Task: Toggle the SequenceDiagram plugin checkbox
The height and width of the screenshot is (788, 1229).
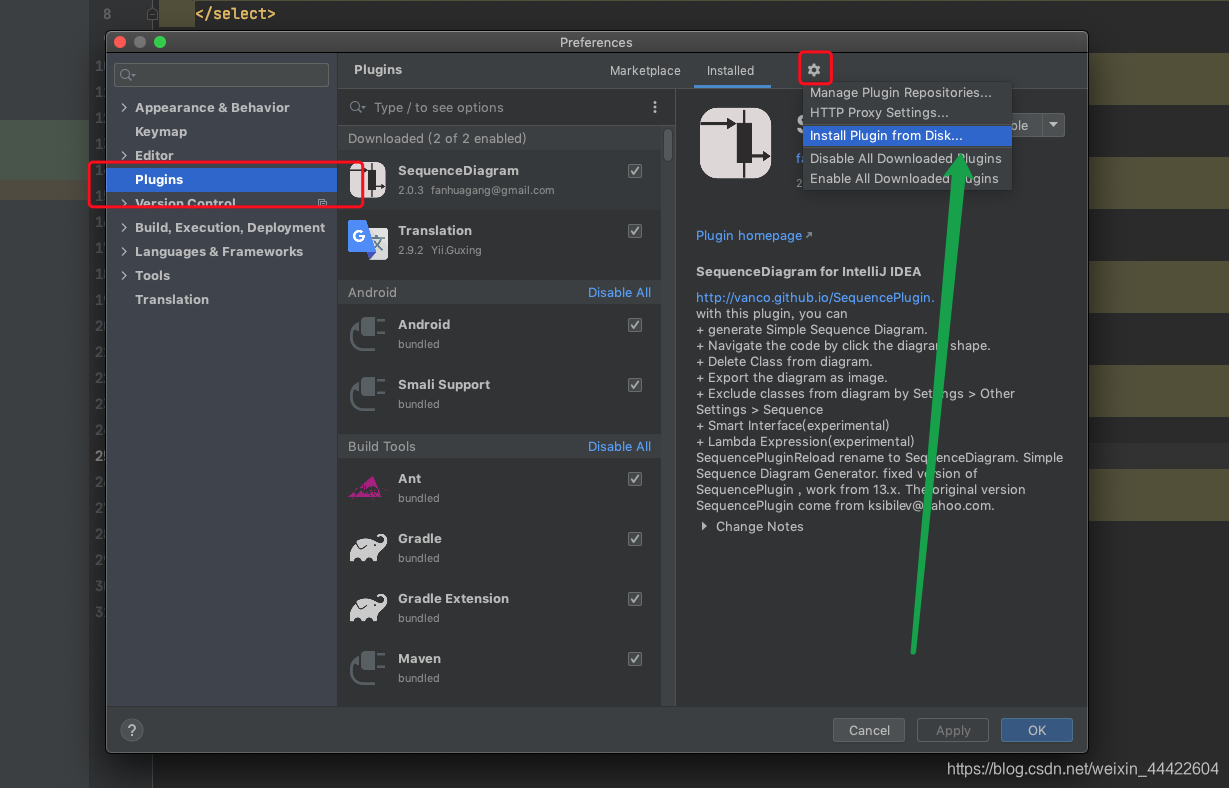Action: click(635, 171)
